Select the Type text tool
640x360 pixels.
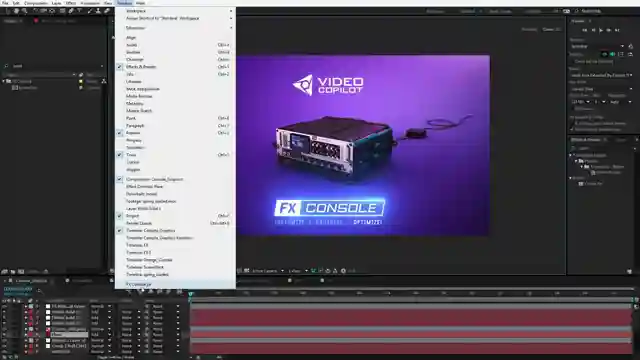pos(80,11)
